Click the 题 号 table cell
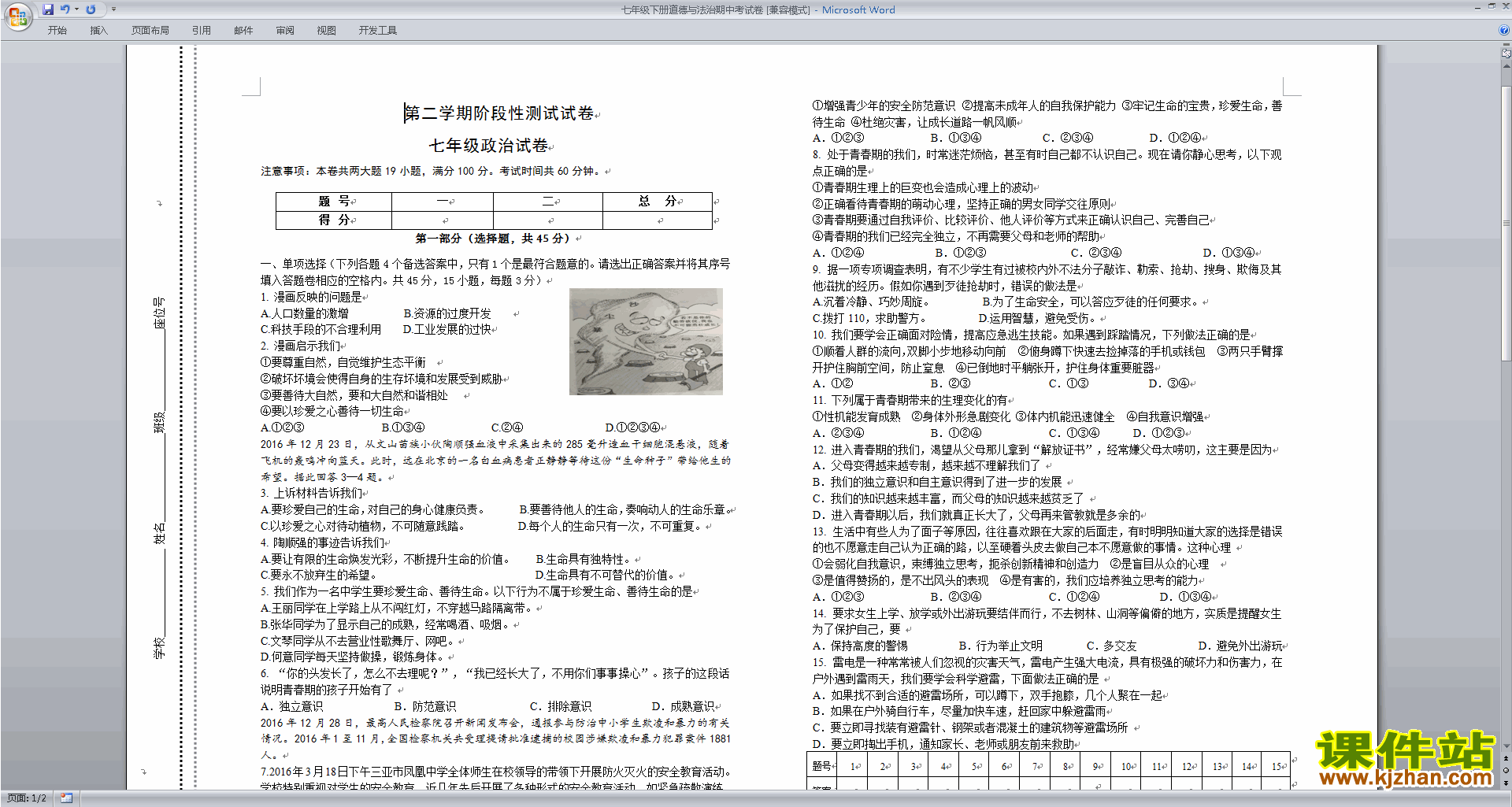This screenshot has width=1512, height=807. point(333,202)
